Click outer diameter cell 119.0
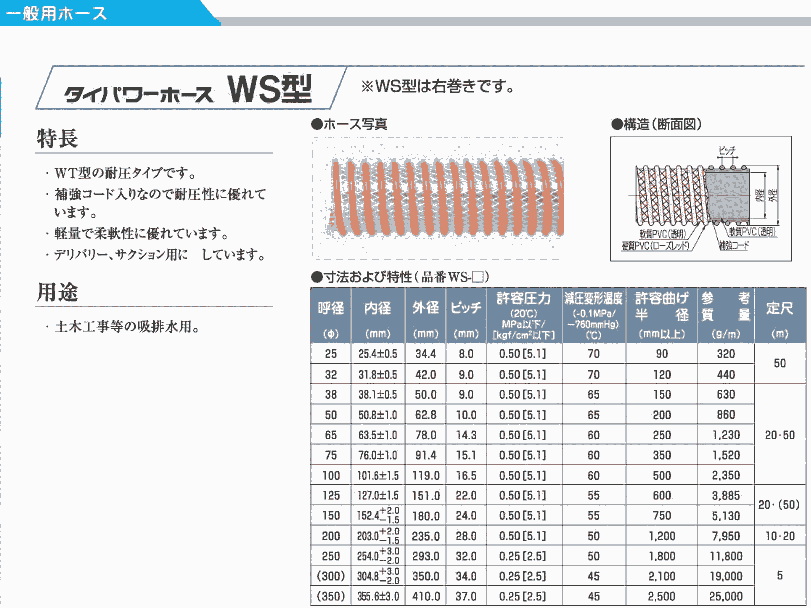 (x=426, y=475)
